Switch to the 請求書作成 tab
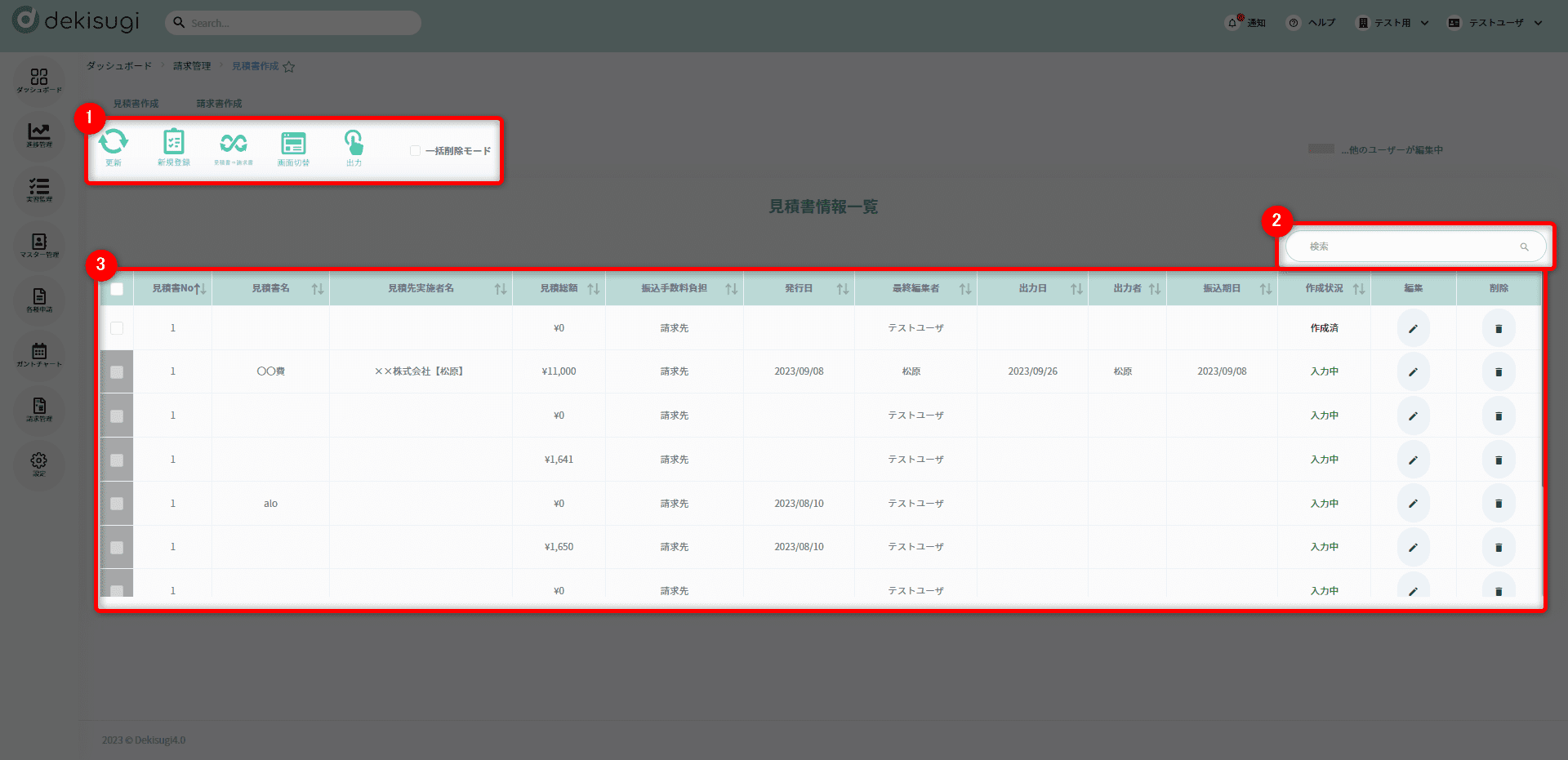Image resolution: width=1568 pixels, height=760 pixels. [219, 104]
